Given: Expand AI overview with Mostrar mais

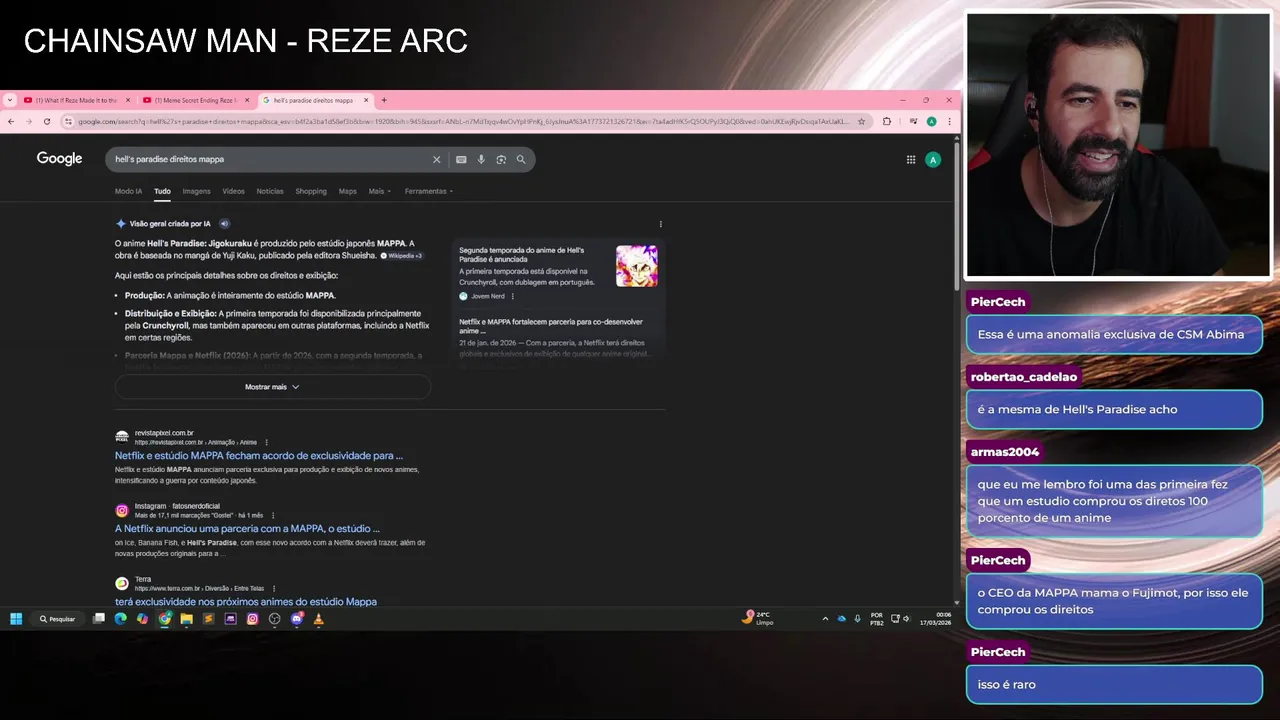Looking at the screenshot, I should tap(272, 387).
